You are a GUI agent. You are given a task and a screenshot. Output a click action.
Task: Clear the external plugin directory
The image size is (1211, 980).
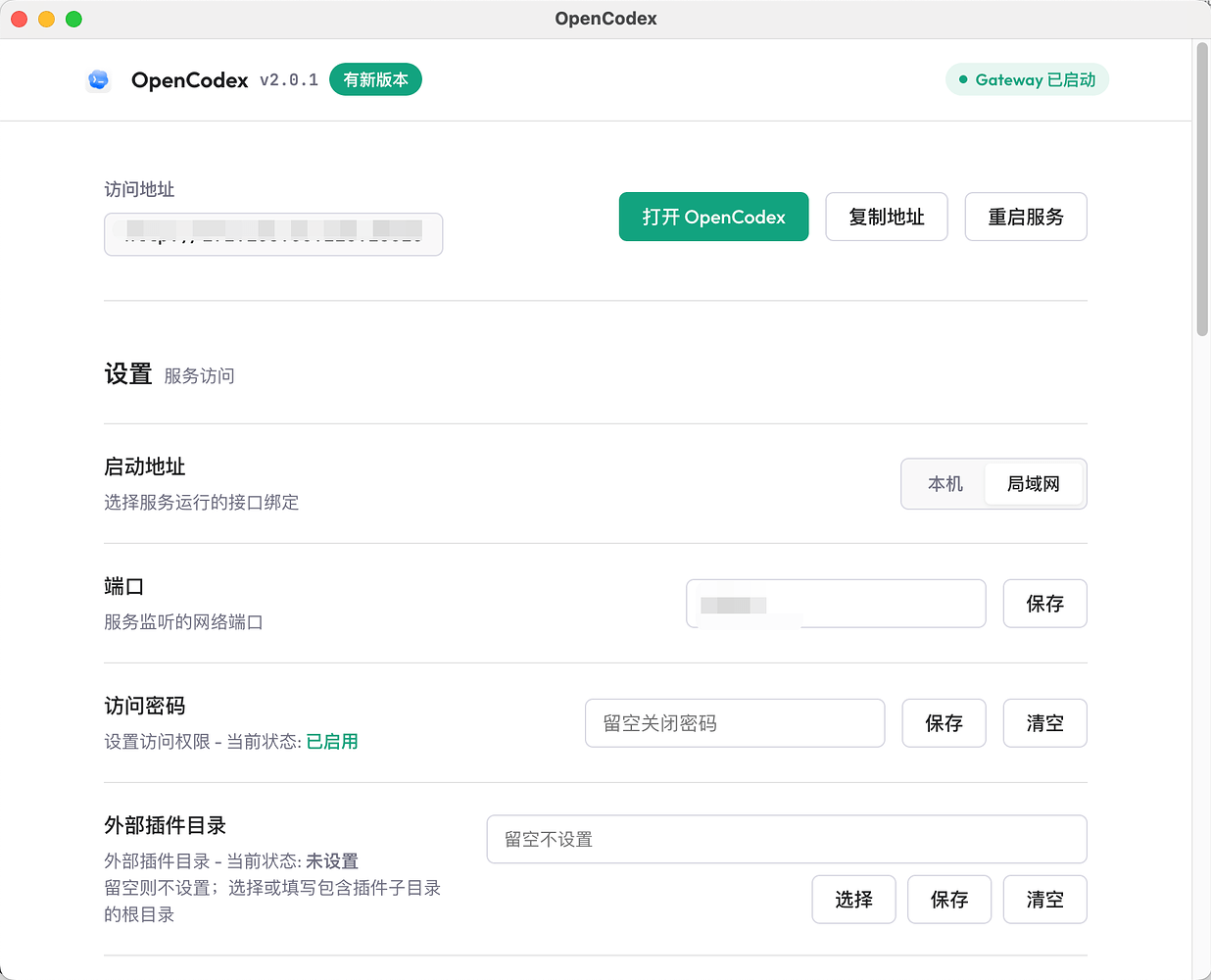[x=1044, y=900]
